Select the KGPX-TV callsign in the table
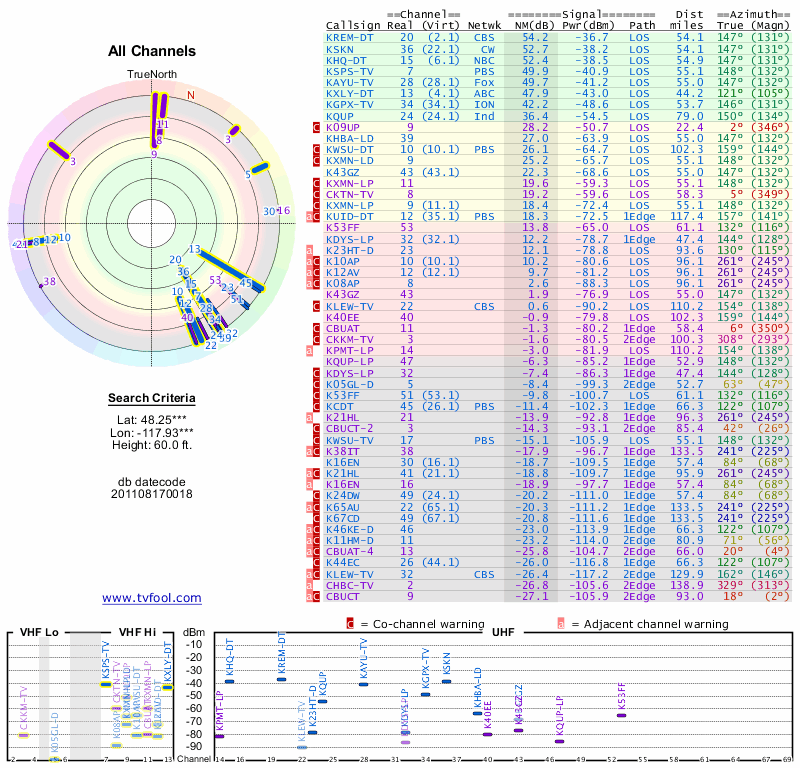Viewport: 800px width, 768px height. tap(350, 105)
